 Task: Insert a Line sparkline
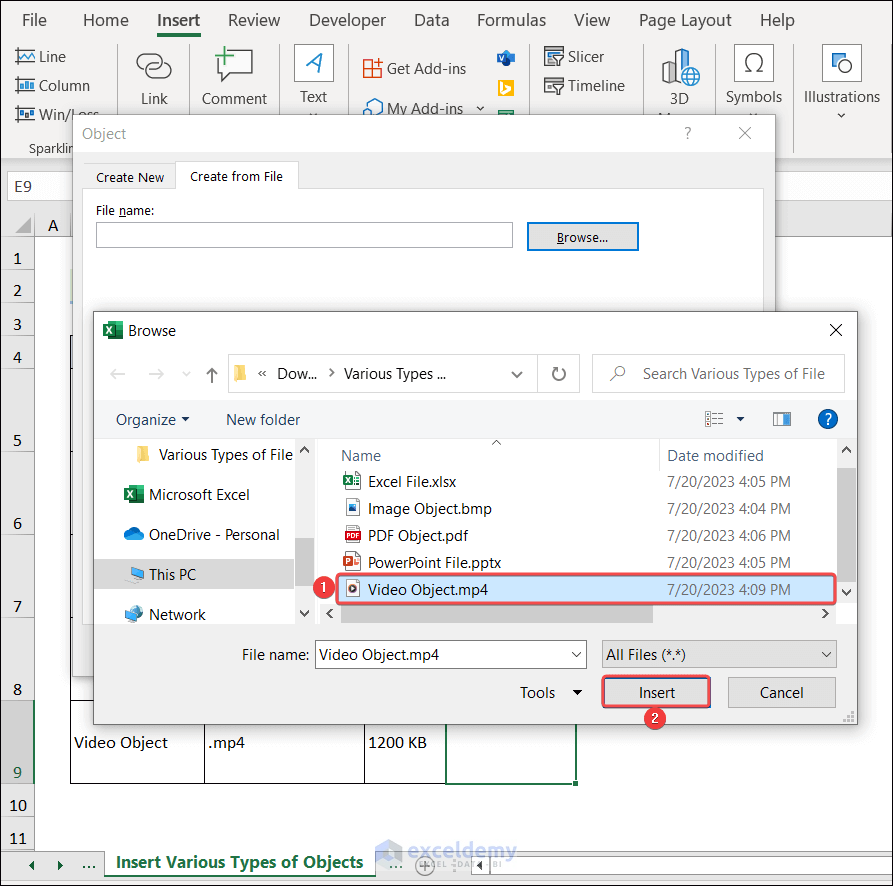[40, 56]
